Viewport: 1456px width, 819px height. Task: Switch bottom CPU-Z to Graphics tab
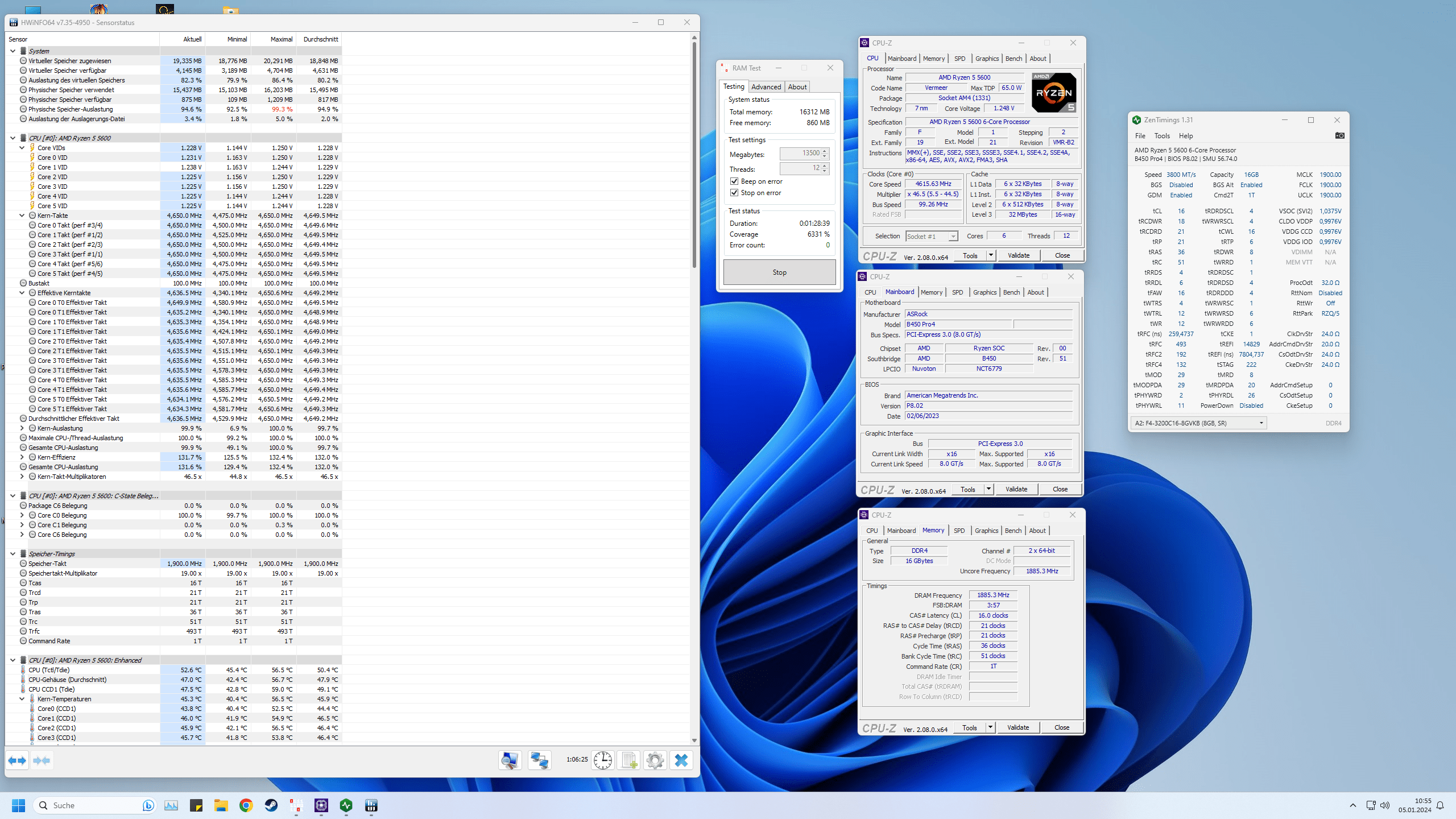(986, 531)
